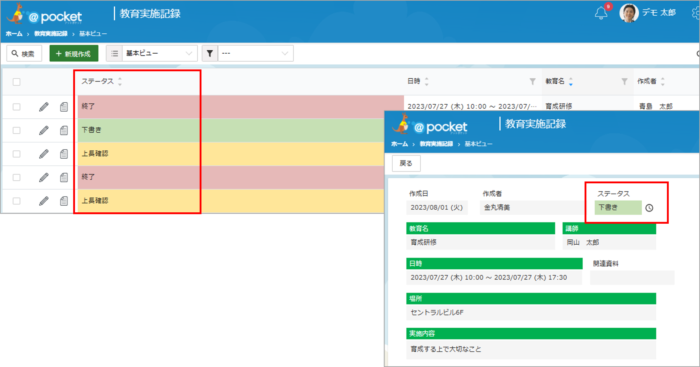Viewport: 700px width, 367px height.
Task: Click the list view icon beside 基本ビュー
Action: pyautogui.click(x=115, y=54)
